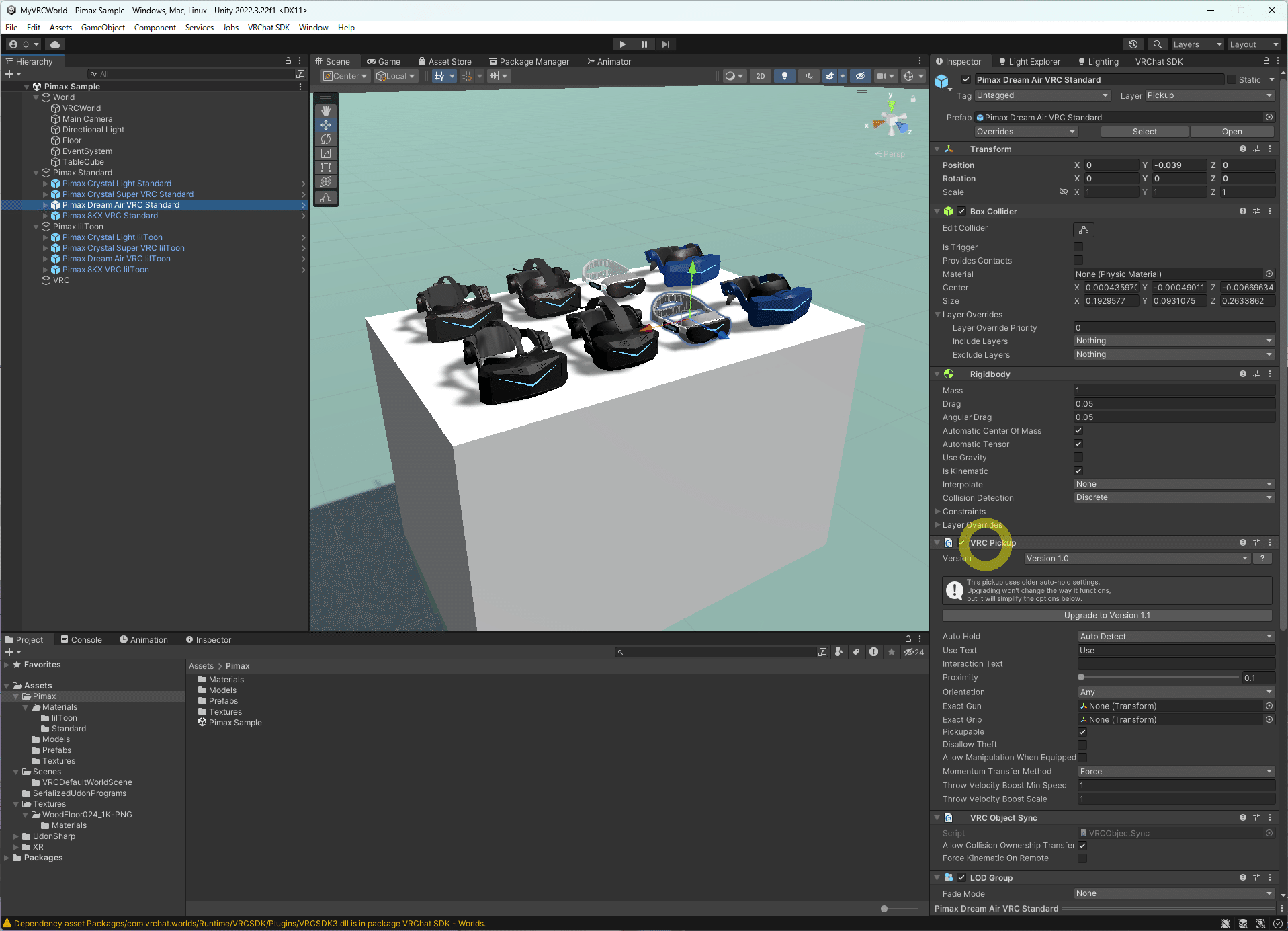Open the Gizmos toggle in Scene toolbar
The width and height of the screenshot is (1288, 931).
coord(908,76)
